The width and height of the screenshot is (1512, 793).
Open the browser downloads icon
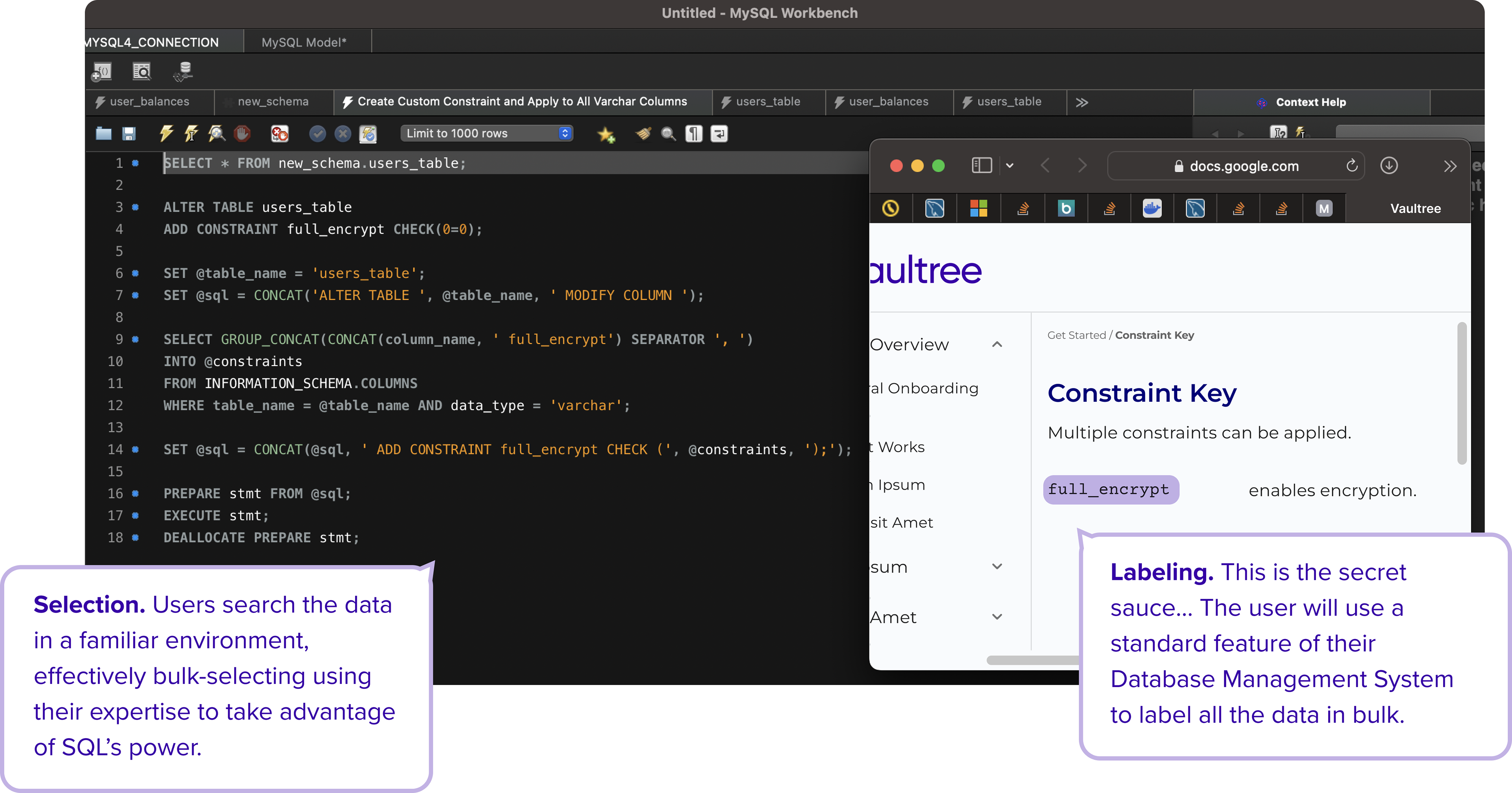tap(1389, 165)
